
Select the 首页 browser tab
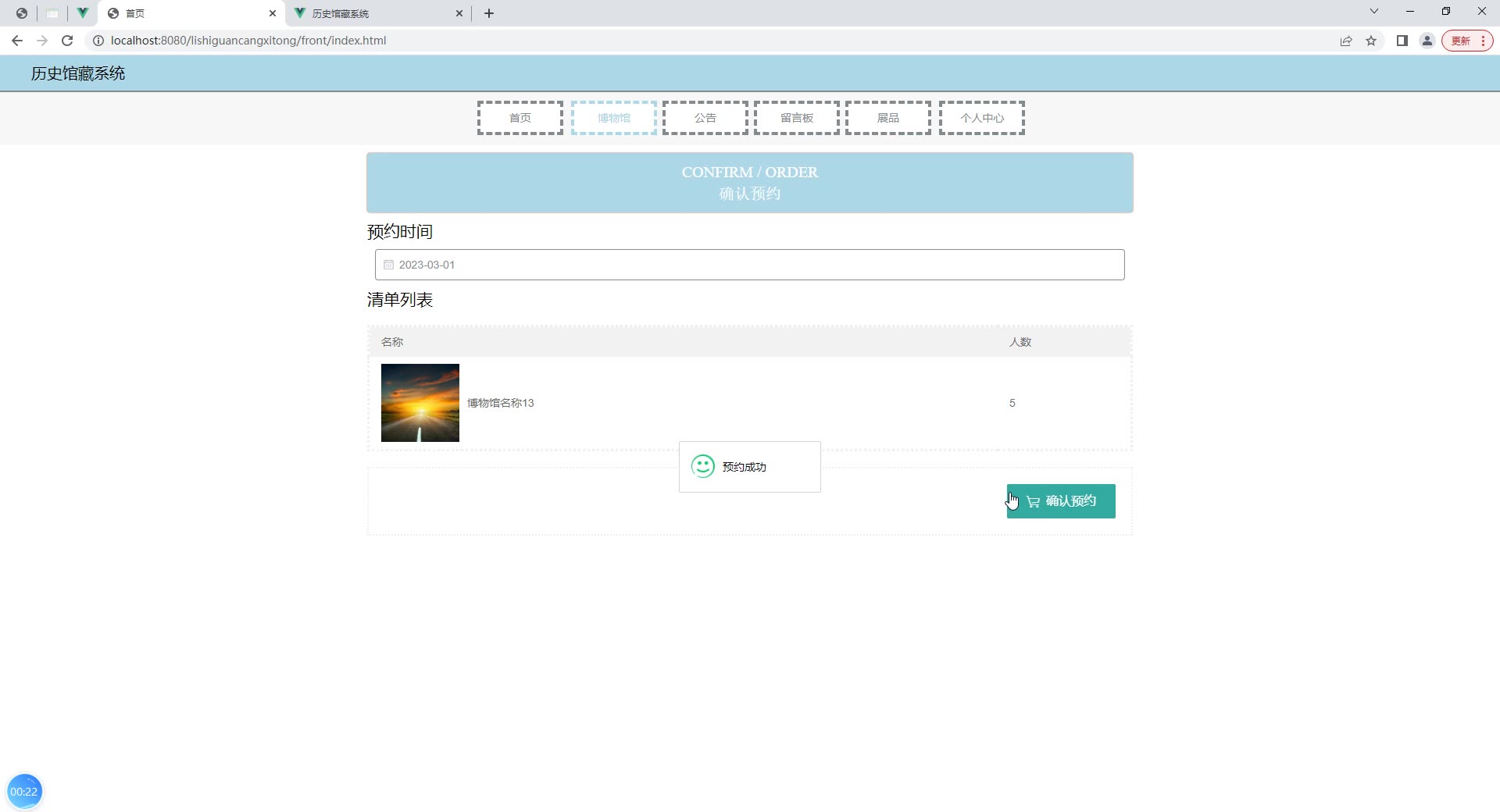pos(191,13)
